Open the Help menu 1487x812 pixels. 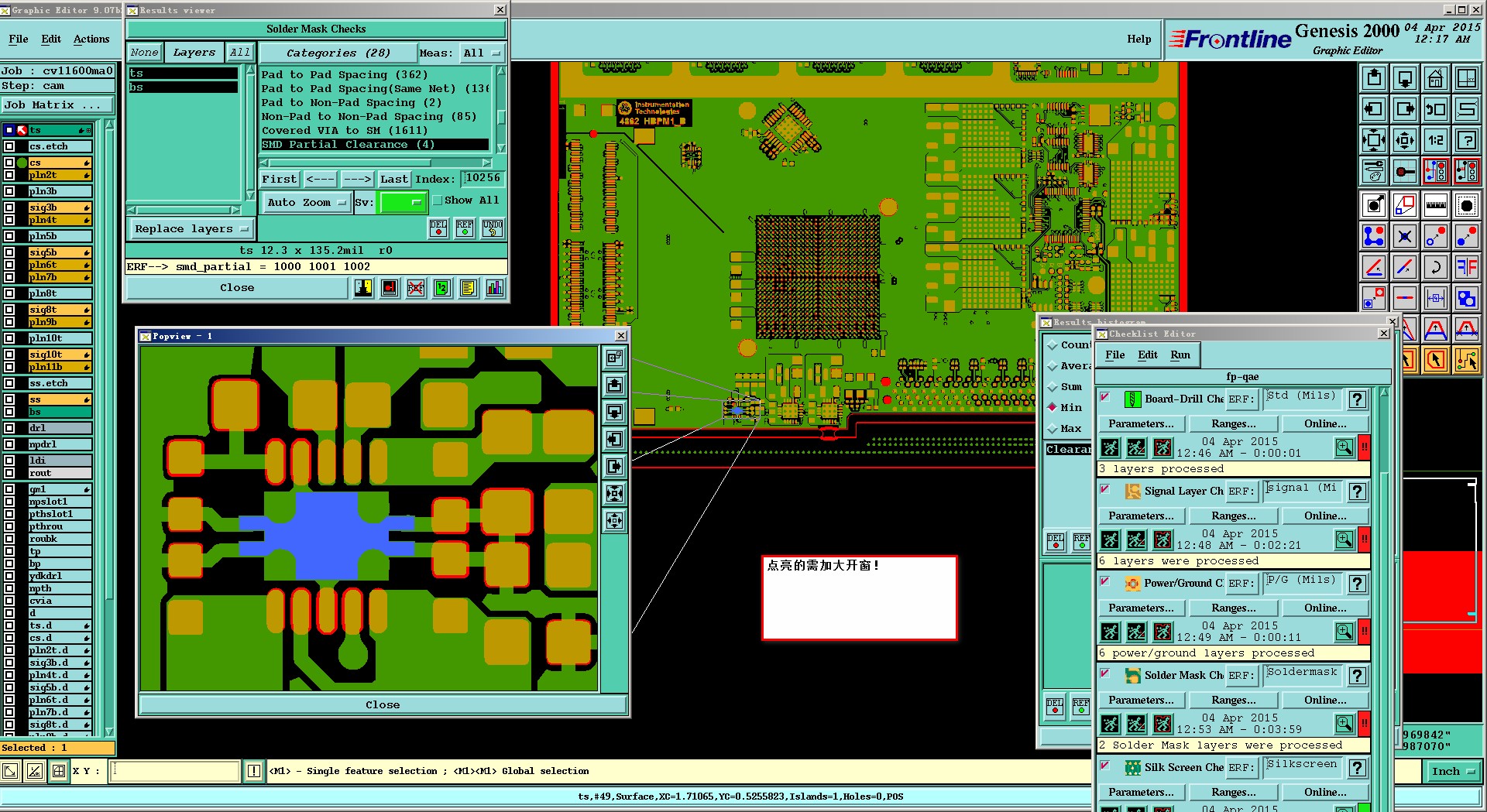point(1138,39)
